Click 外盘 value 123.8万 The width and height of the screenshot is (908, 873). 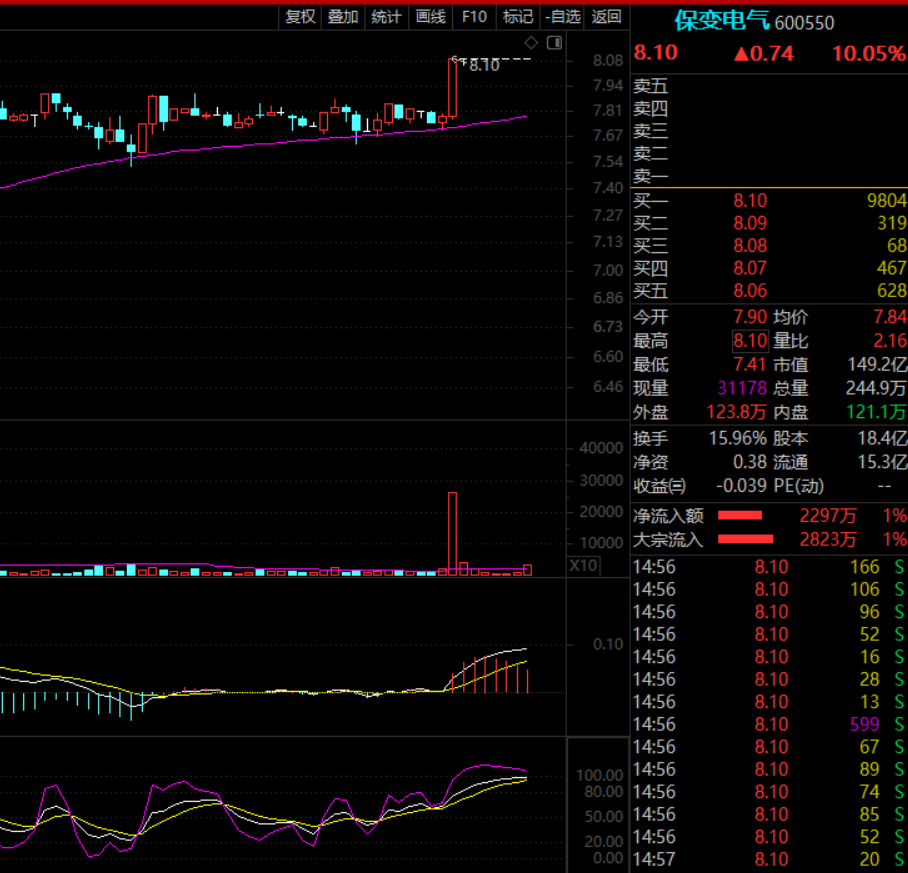(x=737, y=412)
